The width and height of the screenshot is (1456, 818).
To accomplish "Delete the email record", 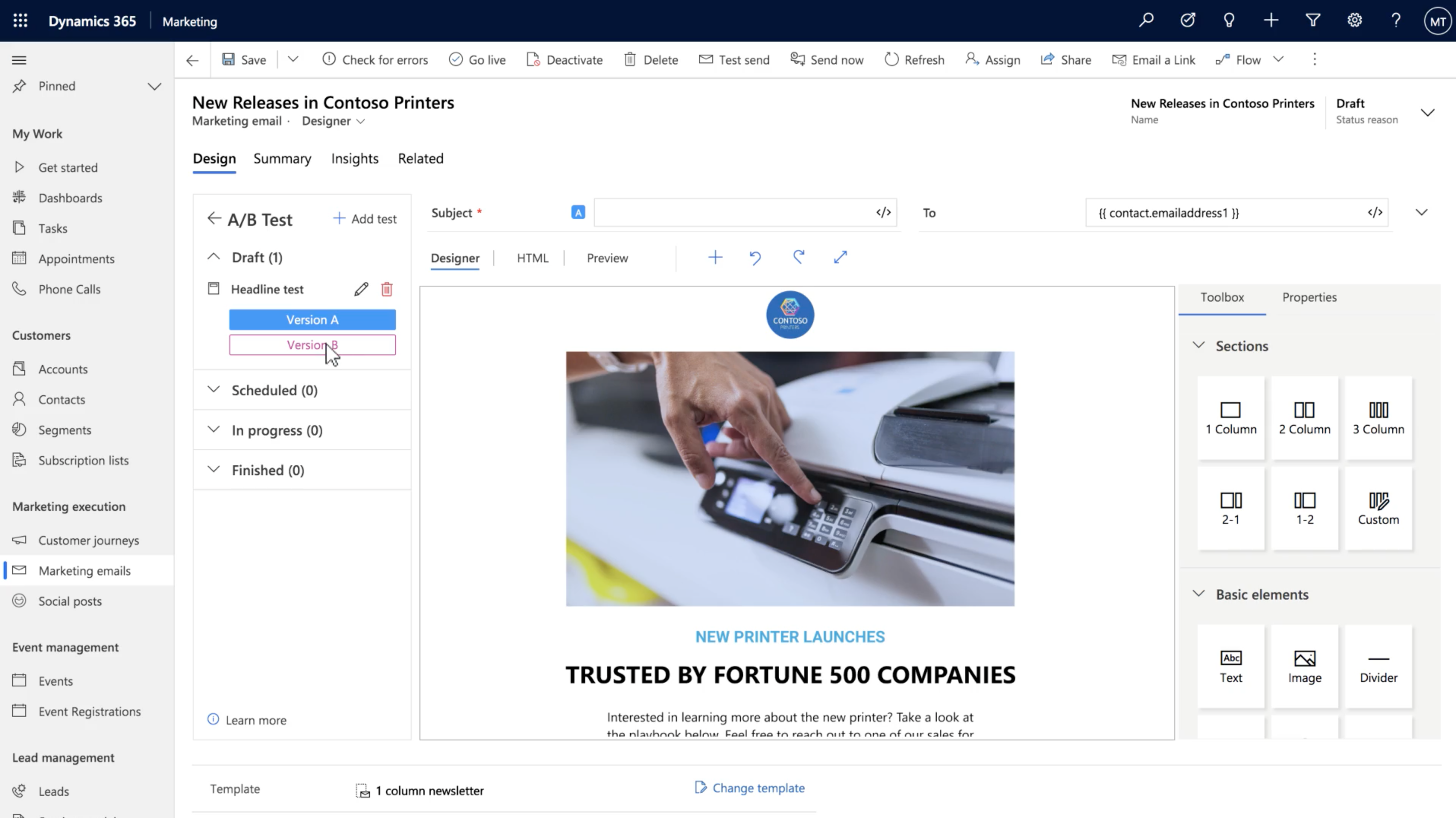I will coord(650,60).
